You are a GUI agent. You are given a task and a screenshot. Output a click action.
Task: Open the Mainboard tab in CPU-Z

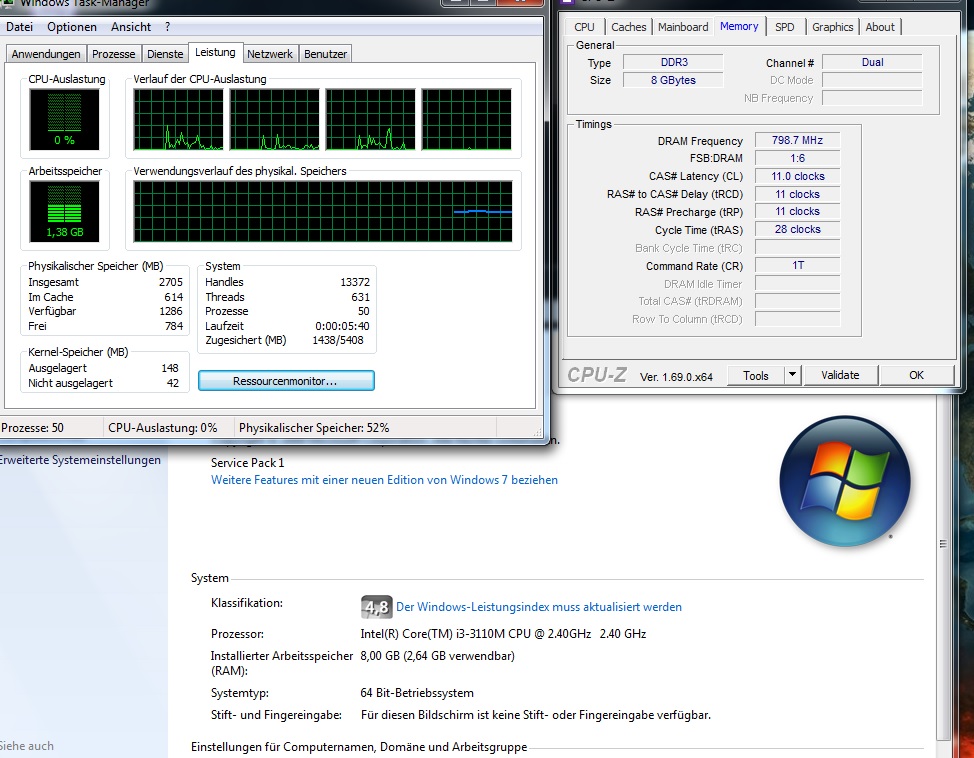(683, 27)
